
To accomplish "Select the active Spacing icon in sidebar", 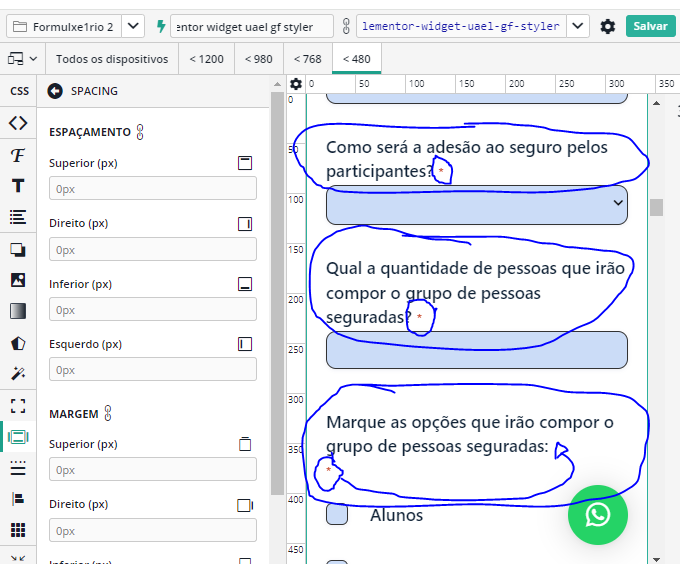I will click(18, 437).
